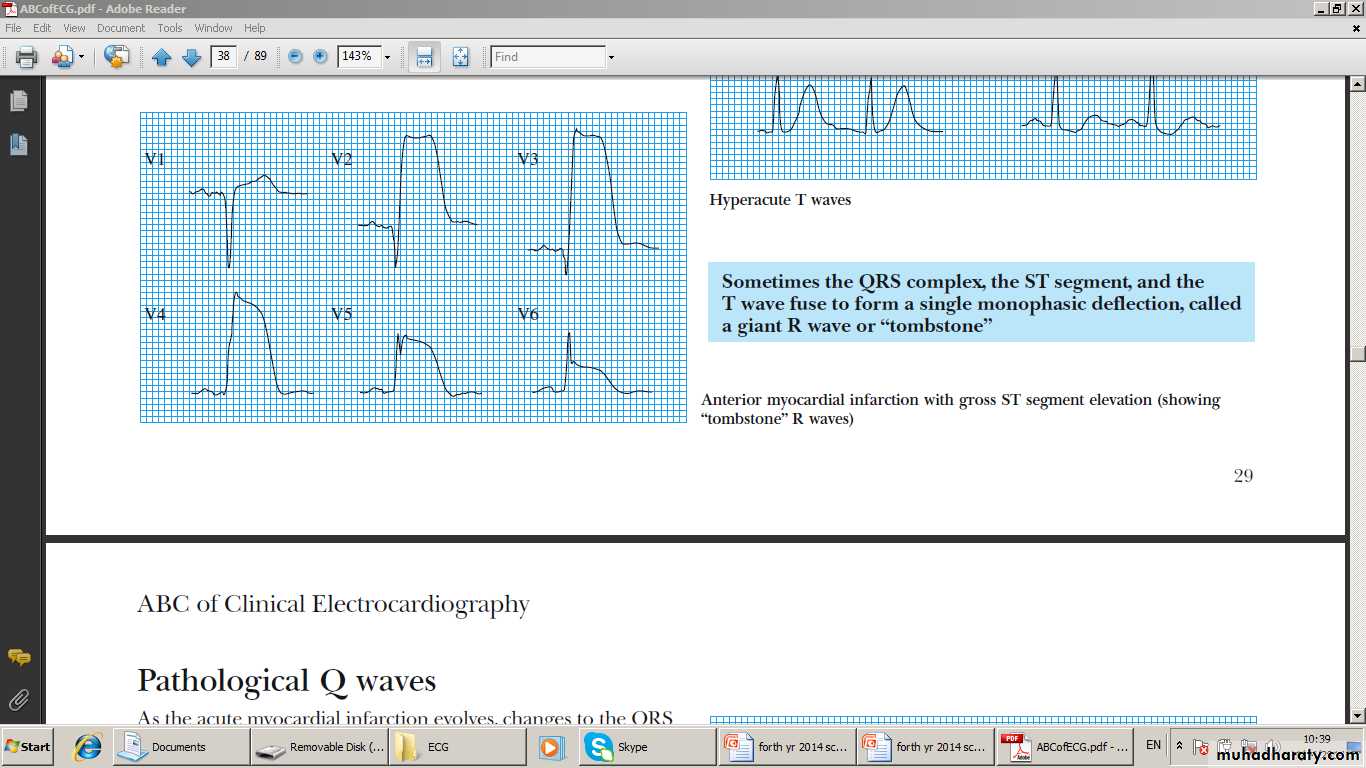Click the page number field showing 38
This screenshot has width=1366, height=768.
tap(223, 56)
